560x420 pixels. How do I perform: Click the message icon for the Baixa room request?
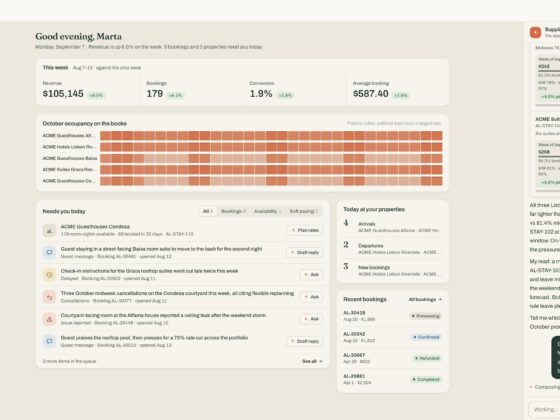pos(49,252)
